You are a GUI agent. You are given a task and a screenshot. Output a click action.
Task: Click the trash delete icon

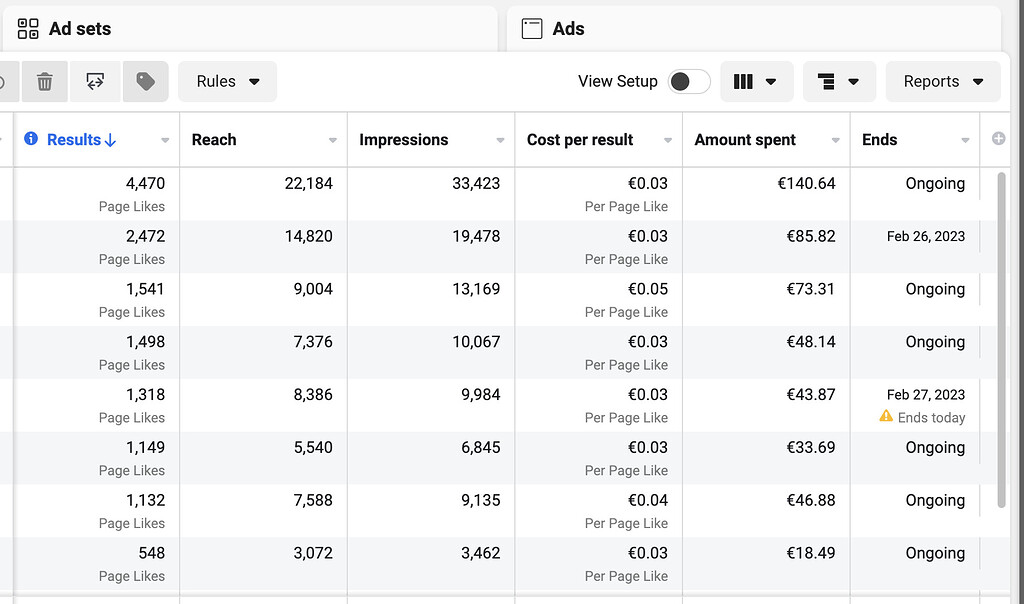44,82
